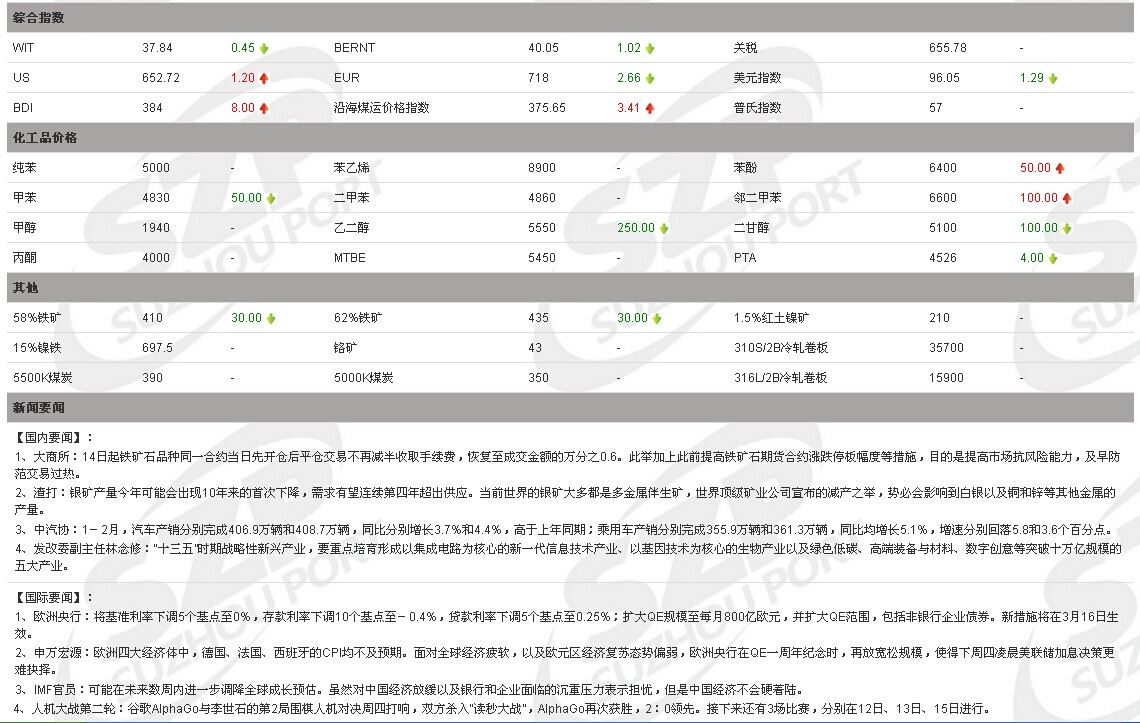Click the US value 652.72

click(x=161, y=78)
